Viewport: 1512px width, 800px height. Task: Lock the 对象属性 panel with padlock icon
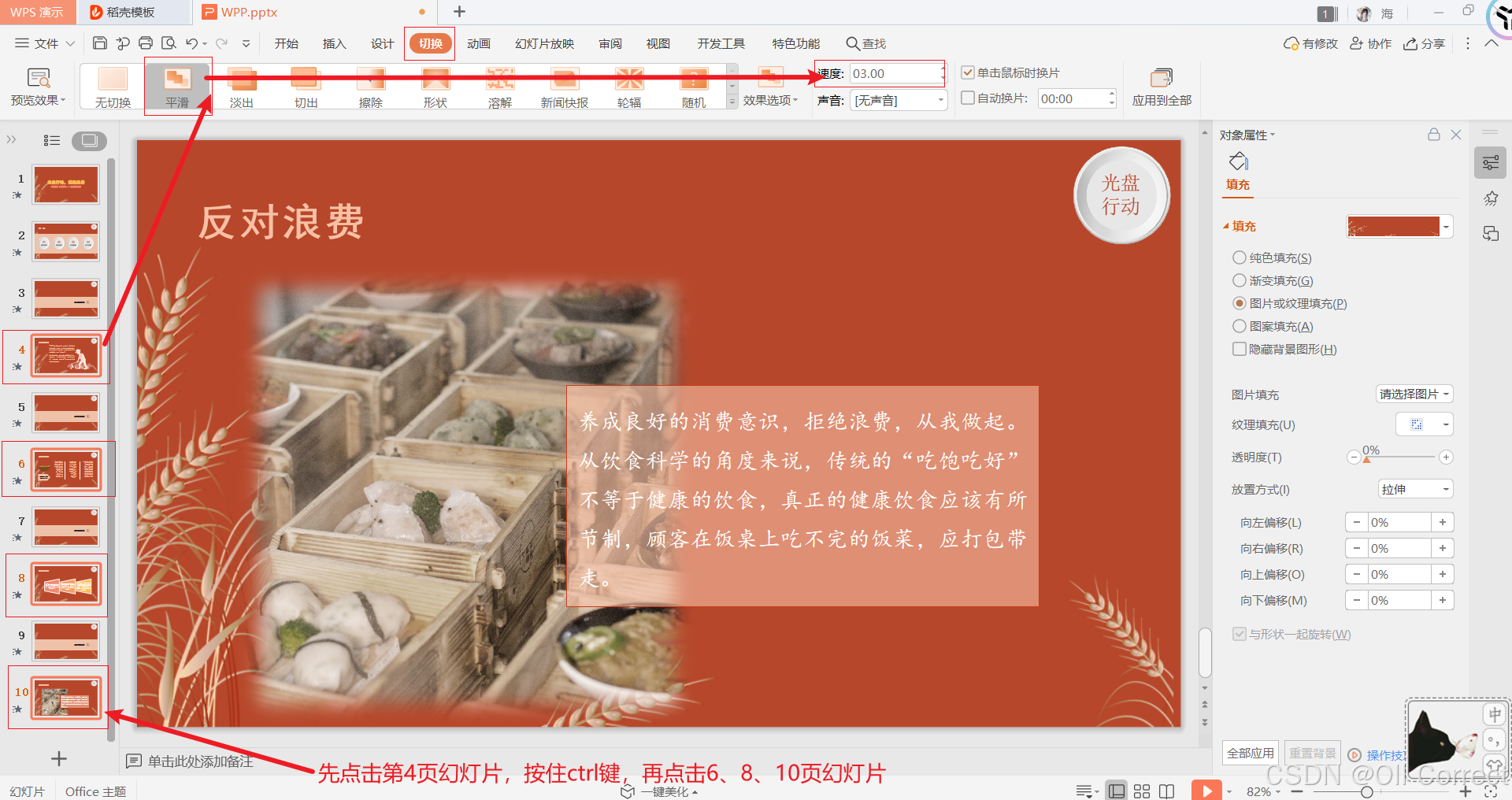[1434, 135]
